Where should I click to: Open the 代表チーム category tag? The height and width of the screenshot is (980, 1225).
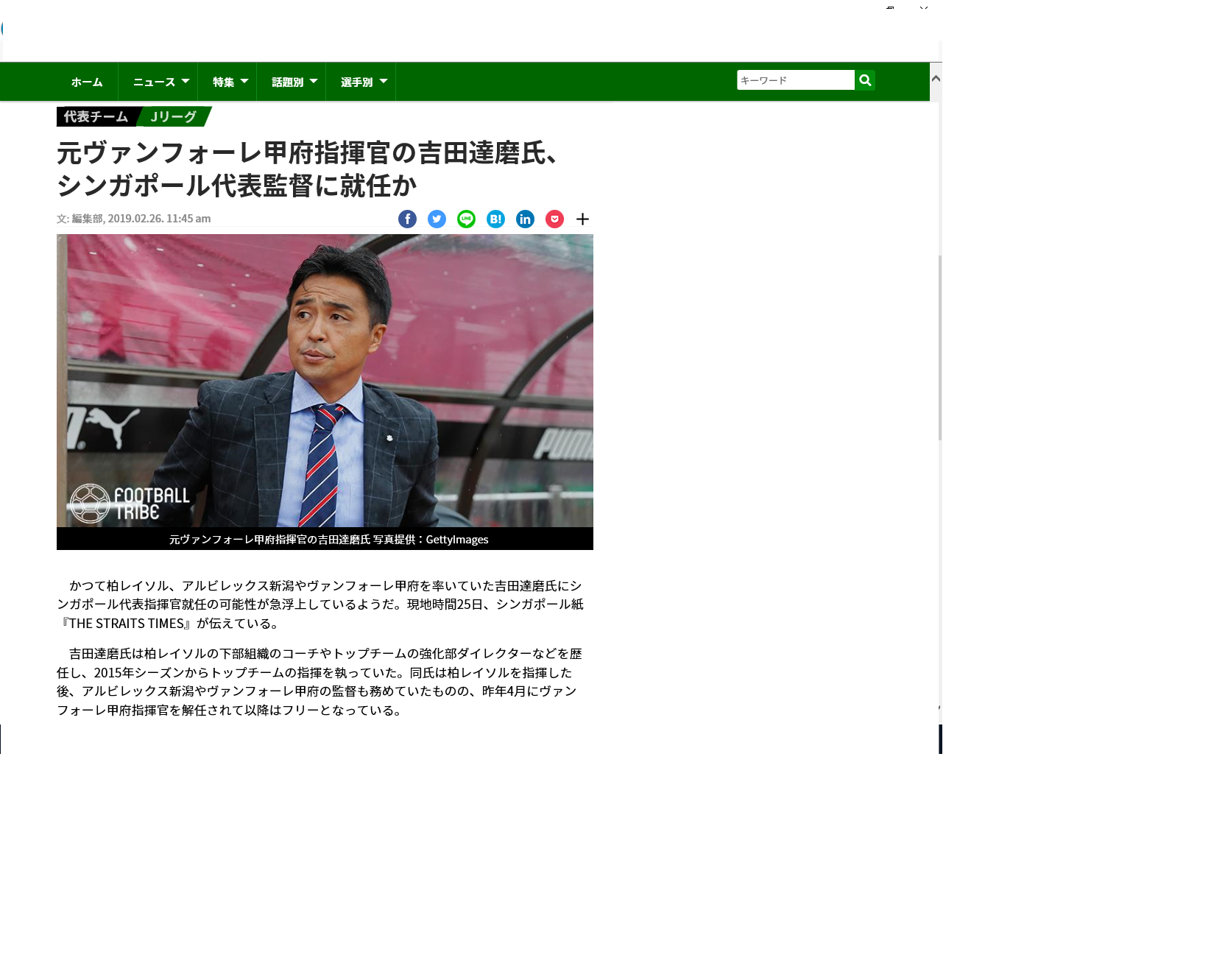96,116
